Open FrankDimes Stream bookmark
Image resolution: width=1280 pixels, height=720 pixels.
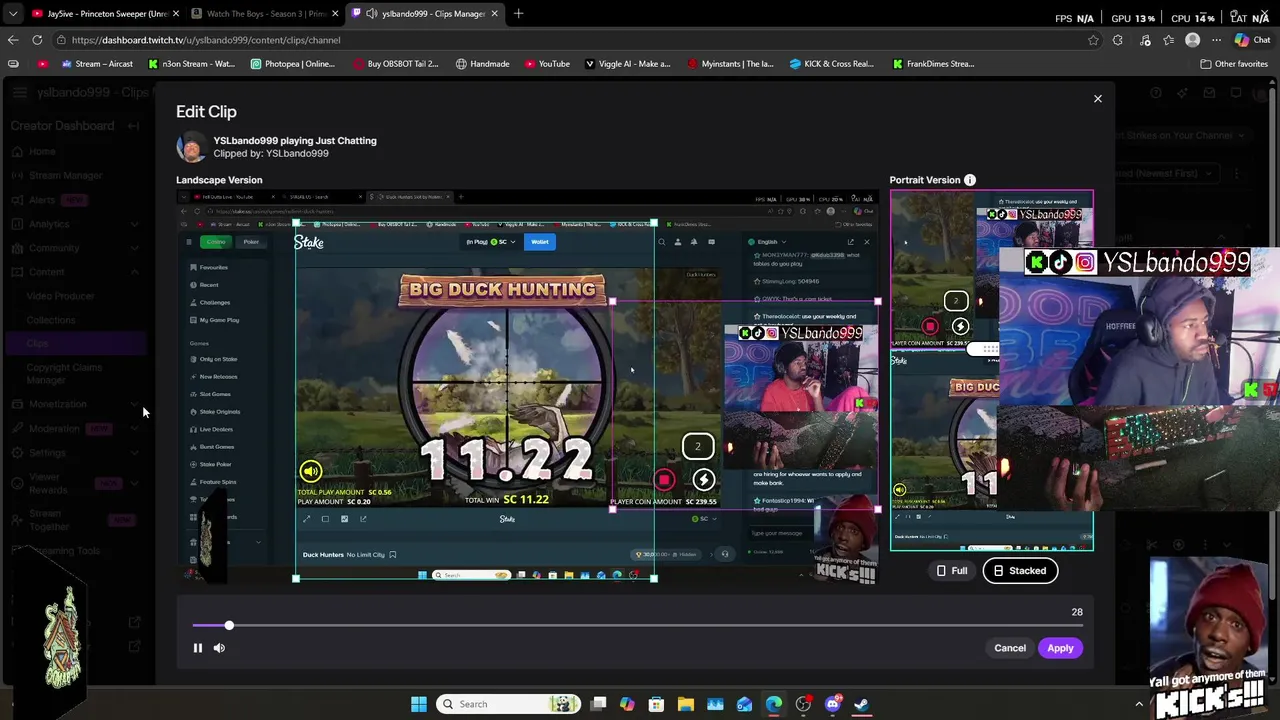point(933,64)
